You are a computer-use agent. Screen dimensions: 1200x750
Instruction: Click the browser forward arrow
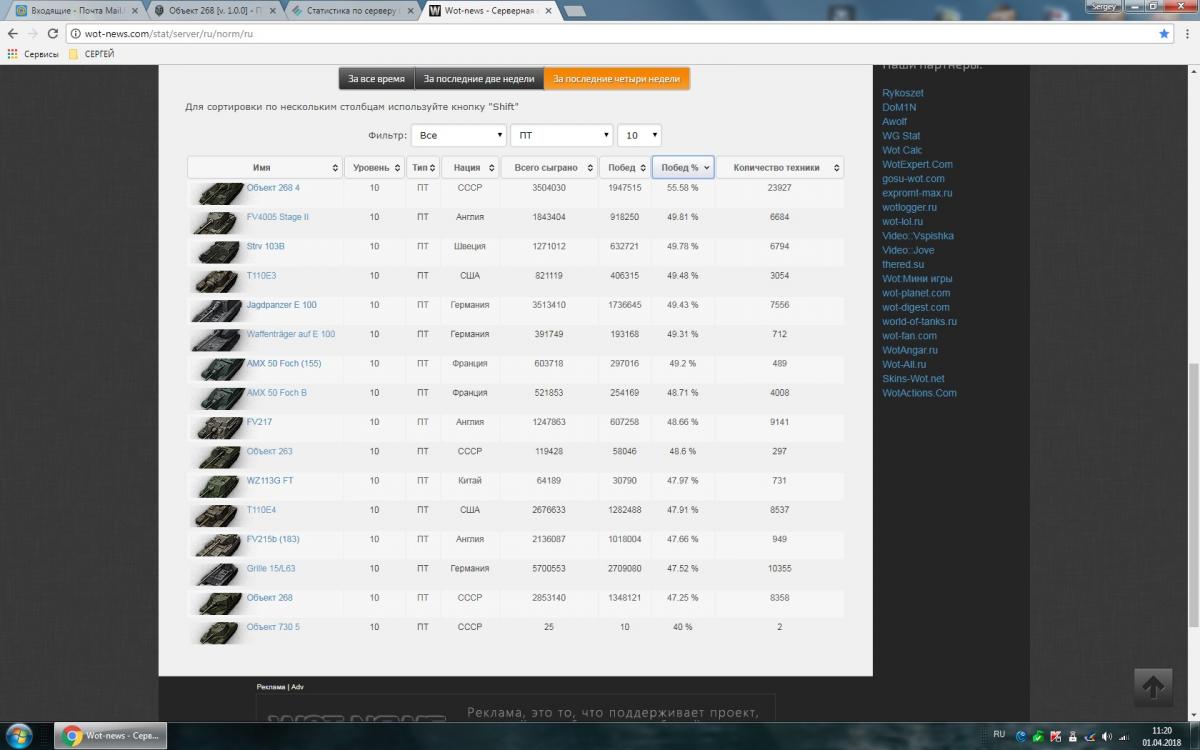coord(32,33)
